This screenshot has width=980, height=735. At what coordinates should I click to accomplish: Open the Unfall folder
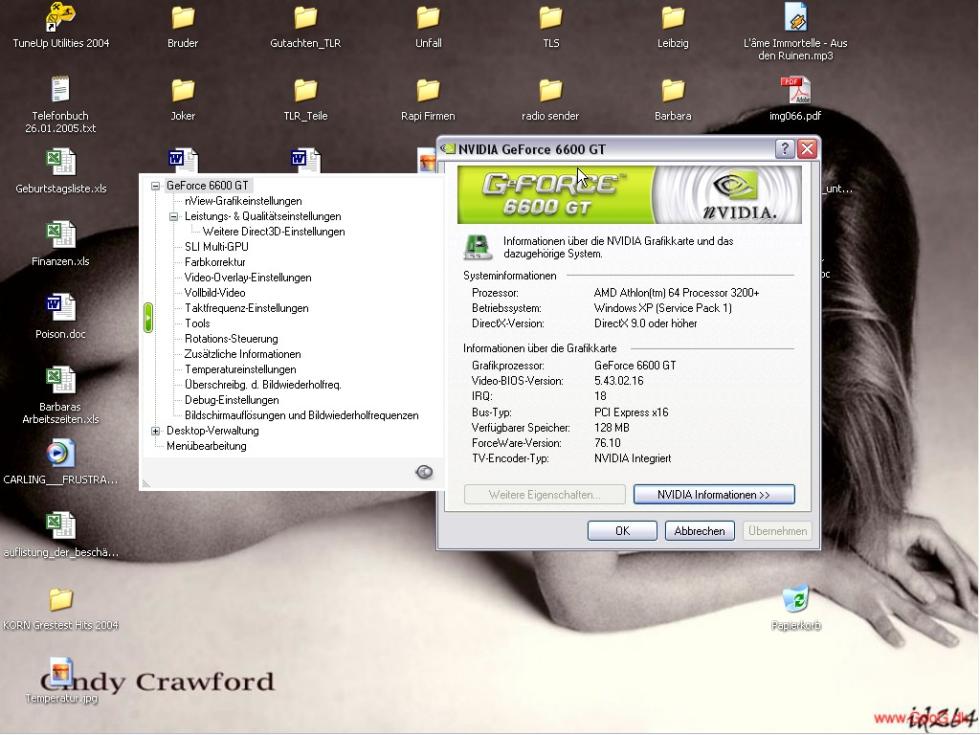tap(428, 18)
